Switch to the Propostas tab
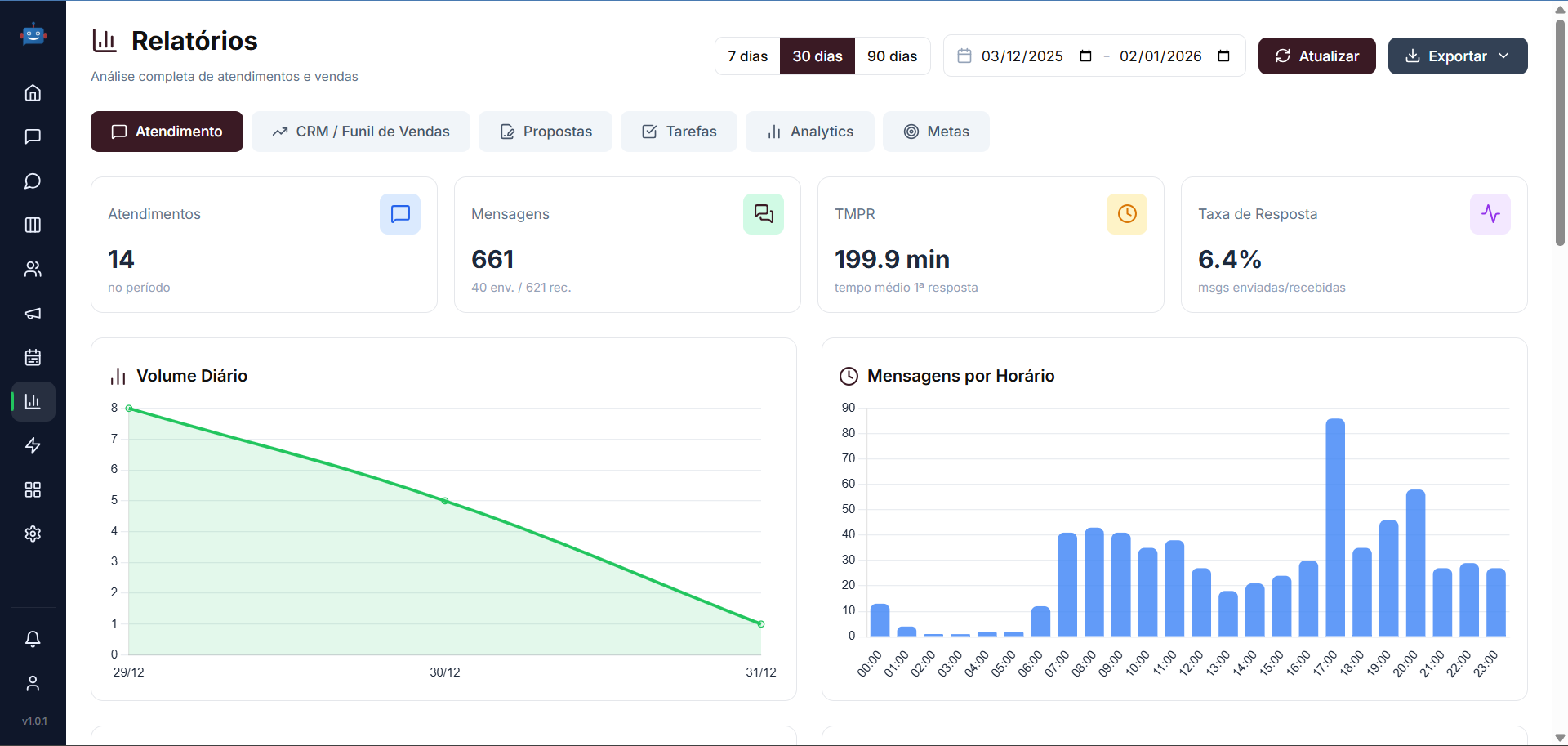The height and width of the screenshot is (746, 1568). tap(545, 132)
